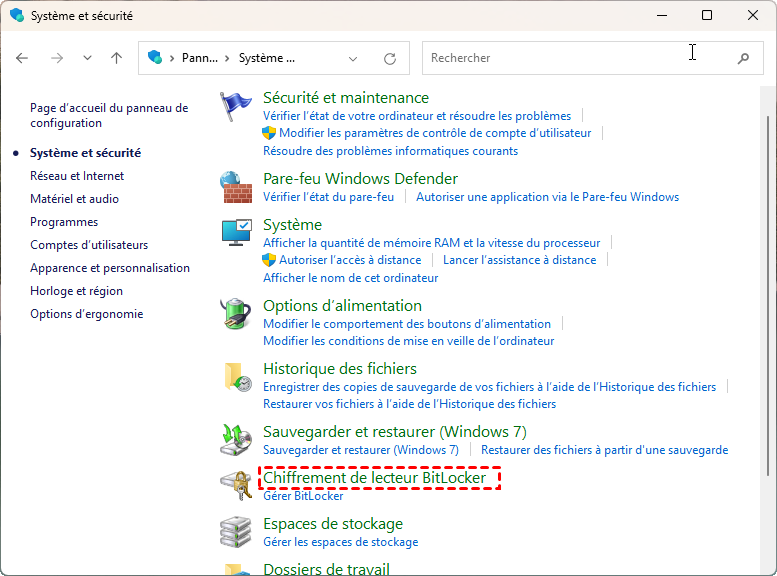Click Gérer BitLocker link
The height and width of the screenshot is (576, 777).
pyautogui.click(x=303, y=496)
